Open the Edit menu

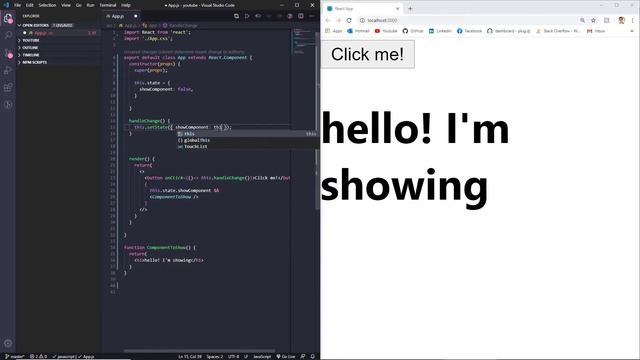pos(30,5)
